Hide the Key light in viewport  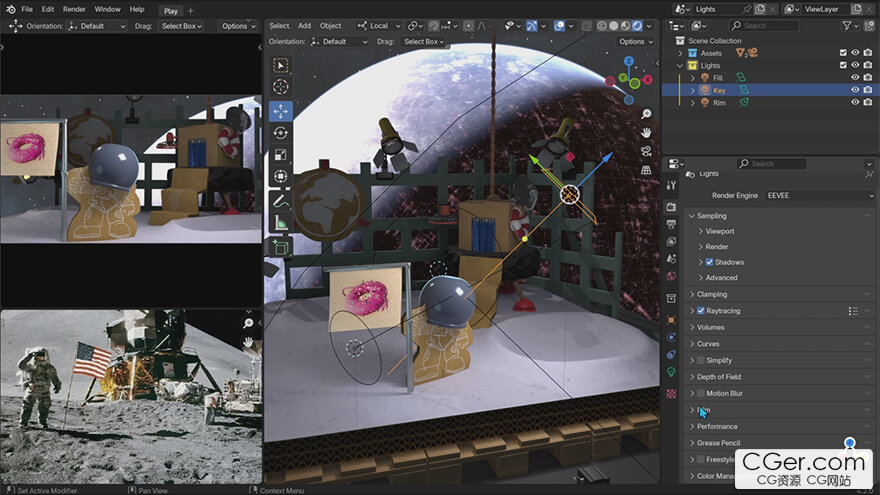coord(855,90)
